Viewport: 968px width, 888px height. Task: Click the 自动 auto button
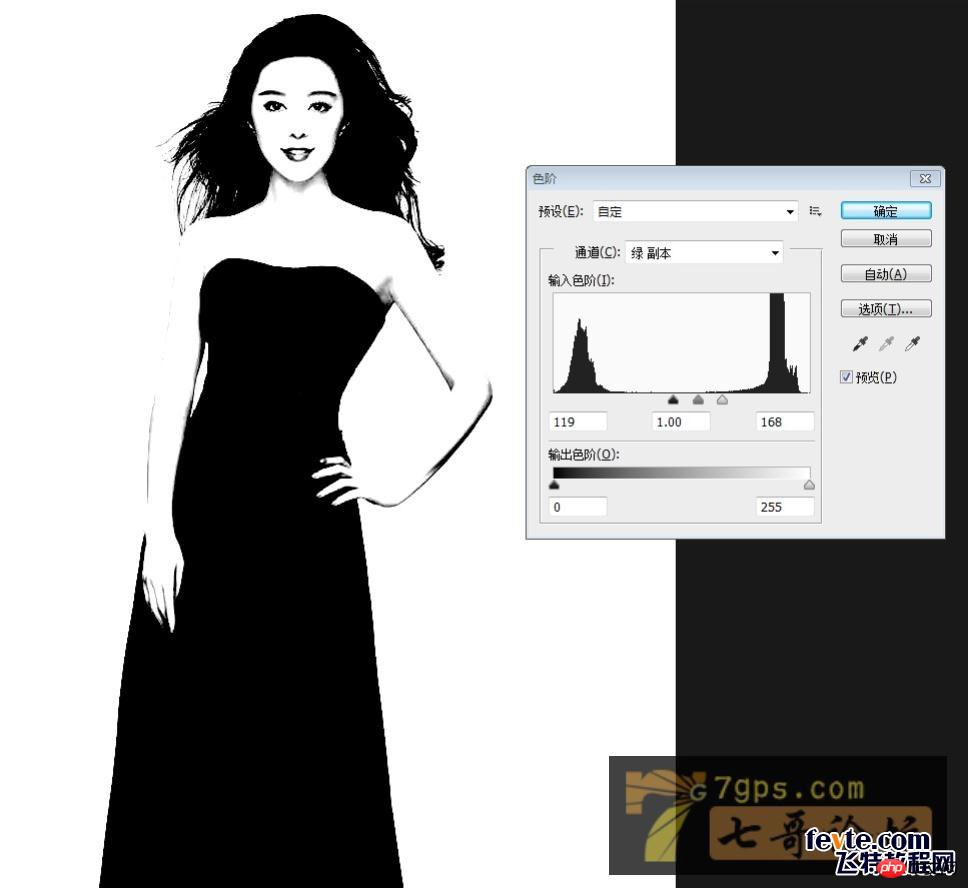(x=886, y=274)
